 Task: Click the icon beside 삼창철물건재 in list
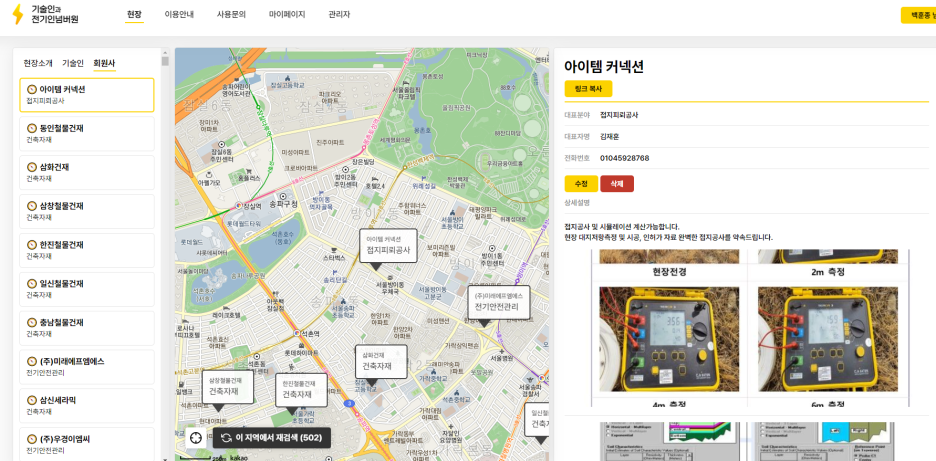click(x=32, y=206)
